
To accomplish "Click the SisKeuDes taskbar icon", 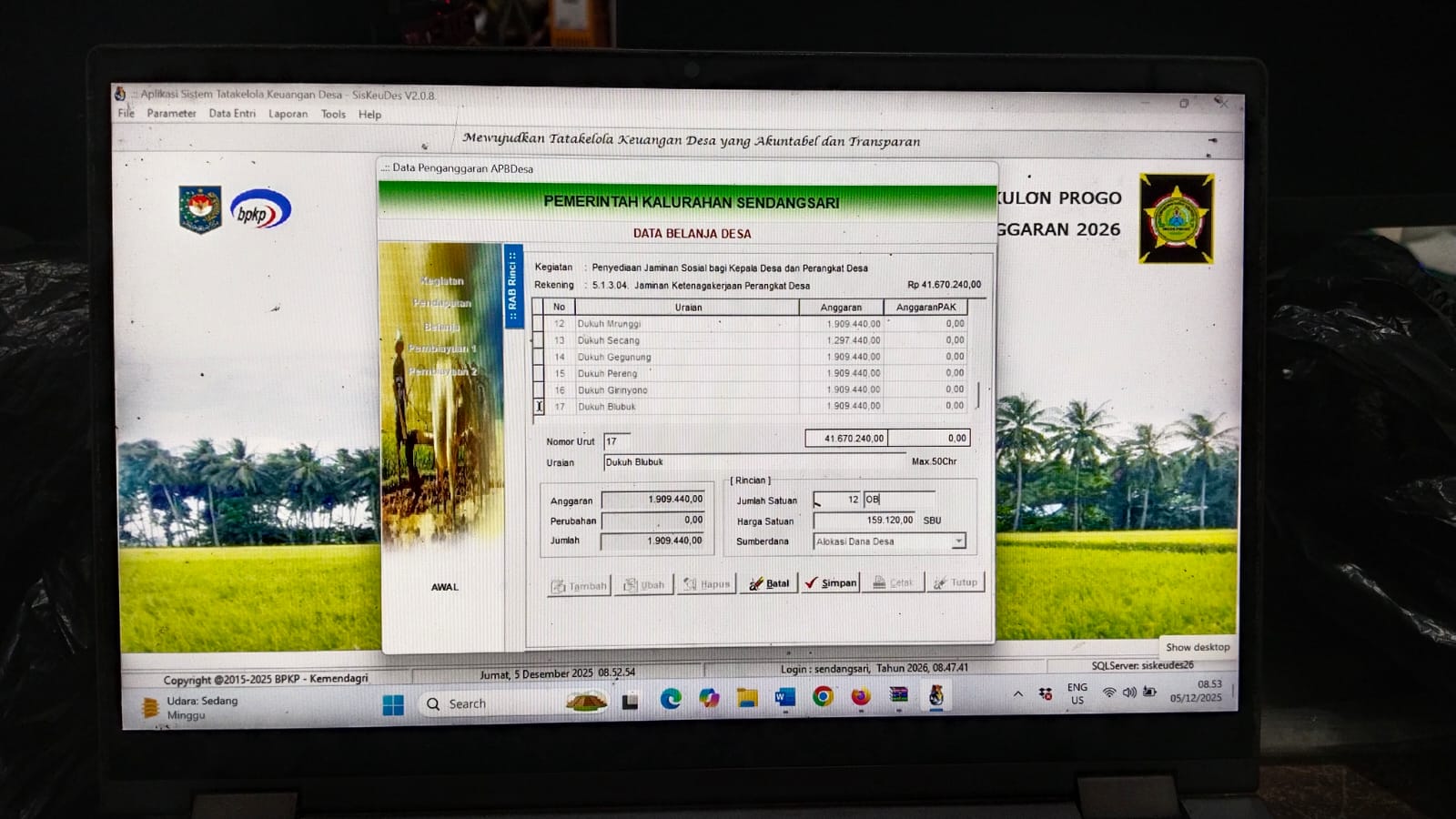I will pos(935,696).
